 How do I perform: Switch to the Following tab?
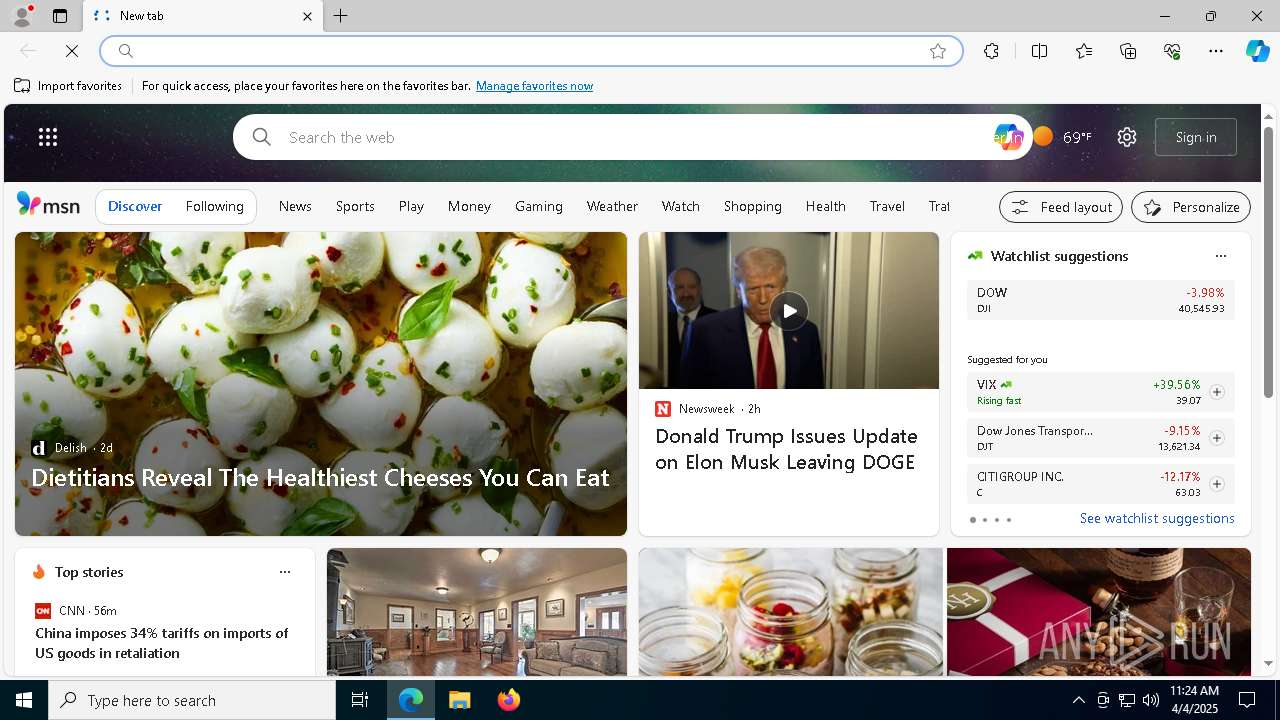coord(214,207)
